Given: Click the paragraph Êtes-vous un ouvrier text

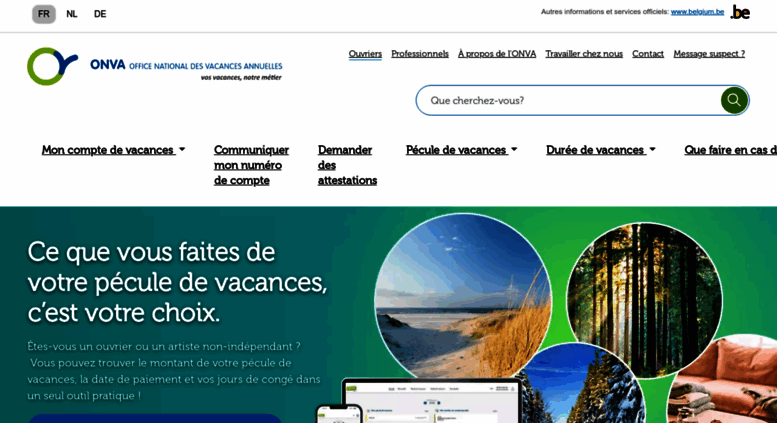Looking at the screenshot, I should [173, 370].
